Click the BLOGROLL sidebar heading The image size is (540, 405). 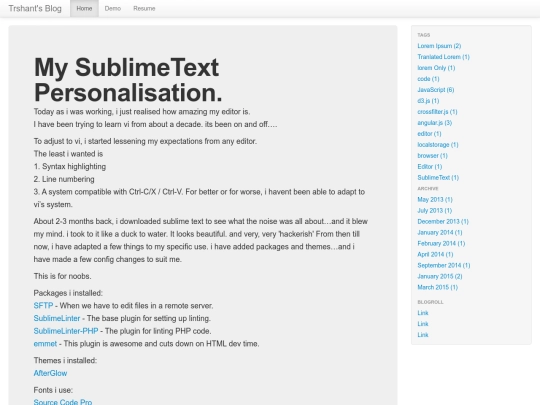(430, 302)
